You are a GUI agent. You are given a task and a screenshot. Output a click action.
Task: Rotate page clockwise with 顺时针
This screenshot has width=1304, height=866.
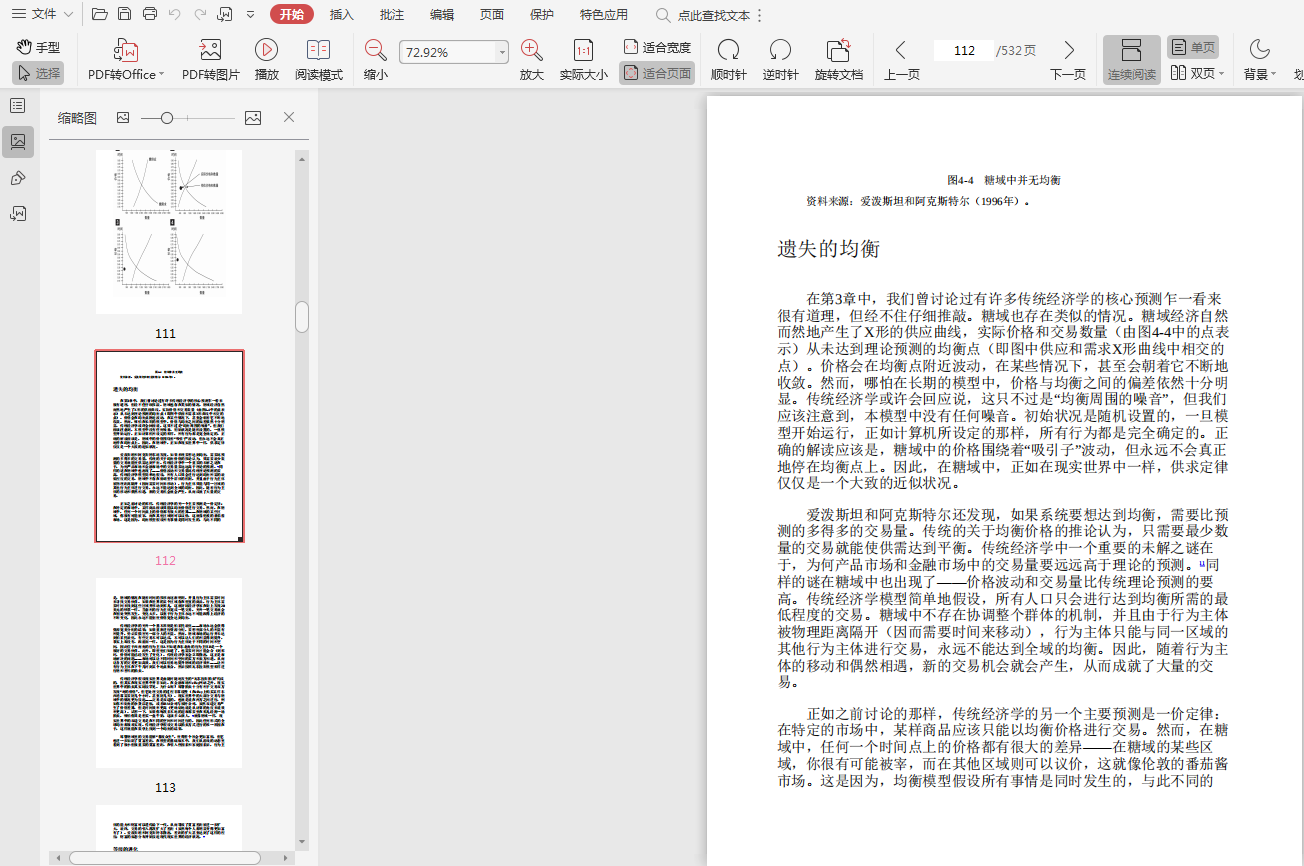click(728, 51)
